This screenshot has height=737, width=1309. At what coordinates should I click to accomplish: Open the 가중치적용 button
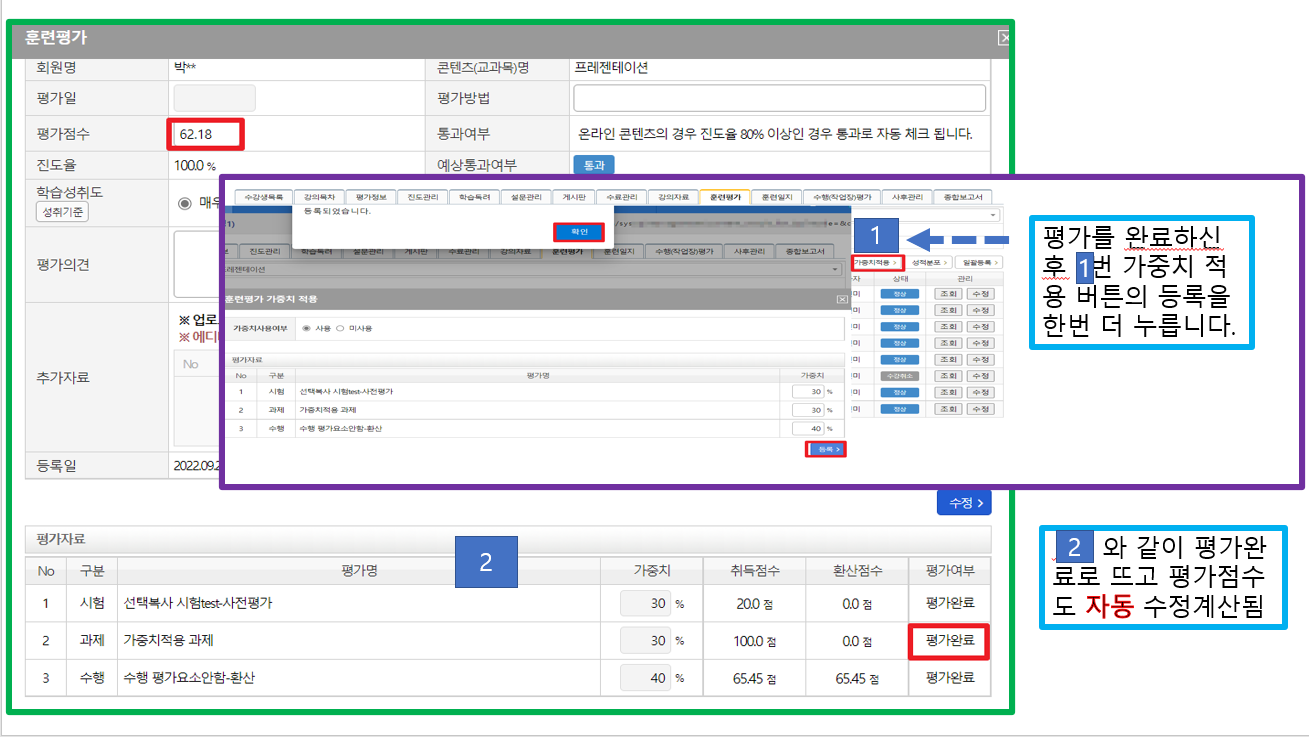coord(875,262)
